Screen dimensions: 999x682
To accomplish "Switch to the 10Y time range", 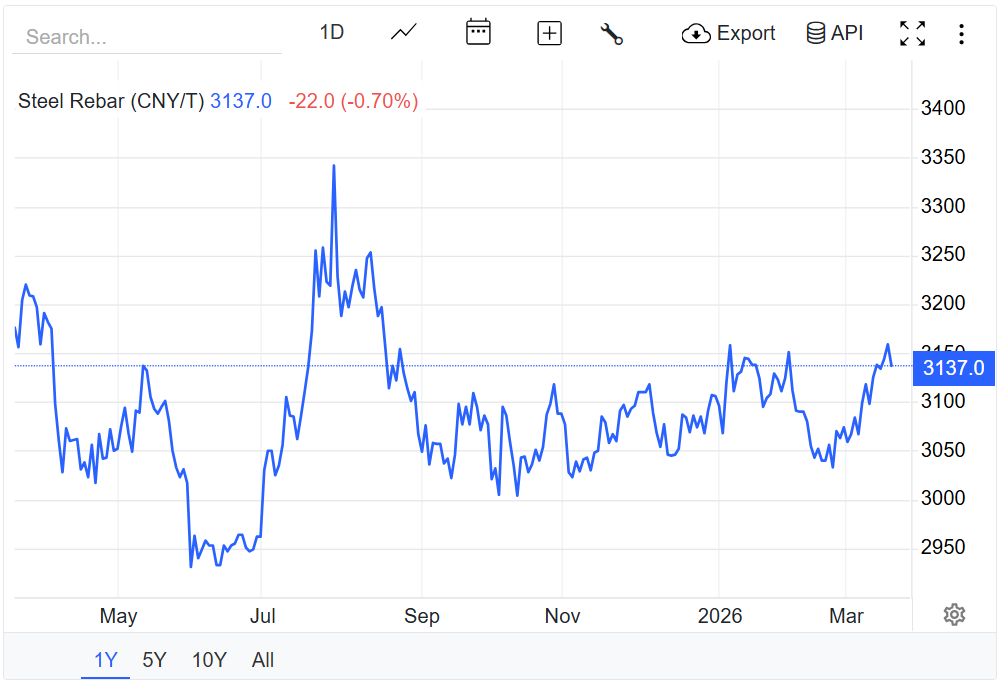I will pos(209,660).
